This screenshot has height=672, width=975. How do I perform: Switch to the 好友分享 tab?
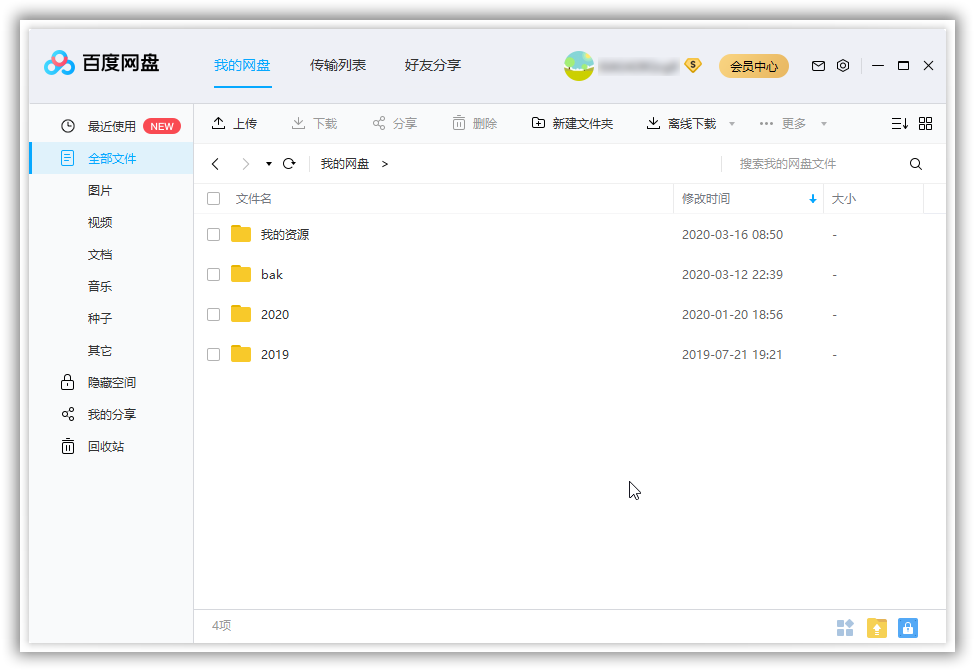coord(432,65)
